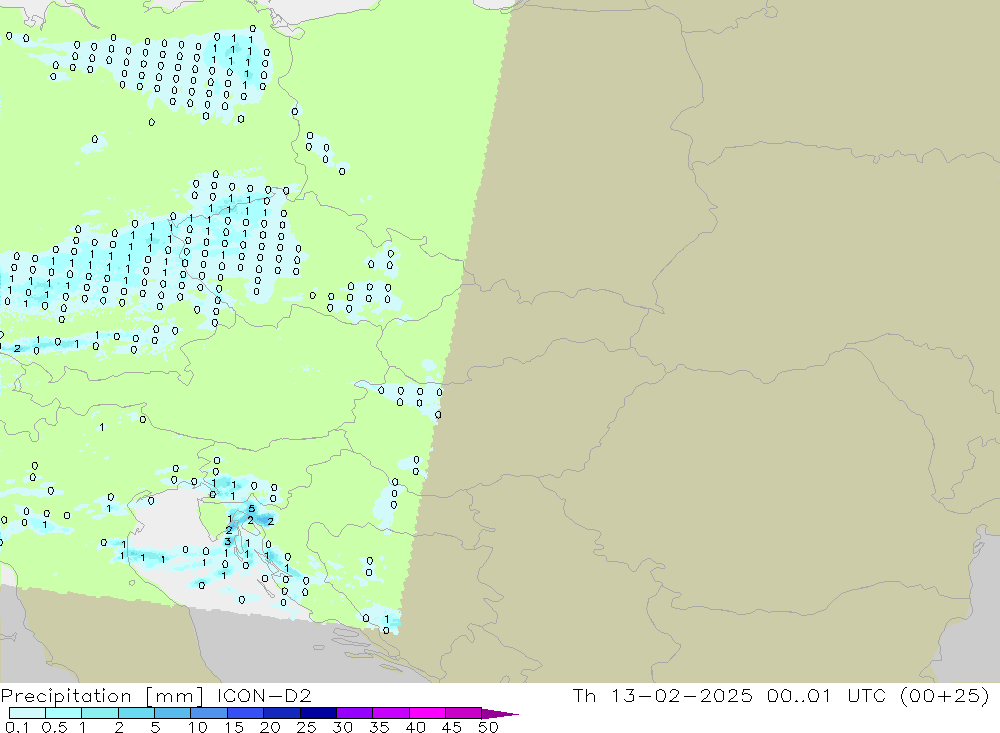This screenshot has height=733, width=1000.
Task: Click legend tick label '30'
Action: (x=342, y=727)
